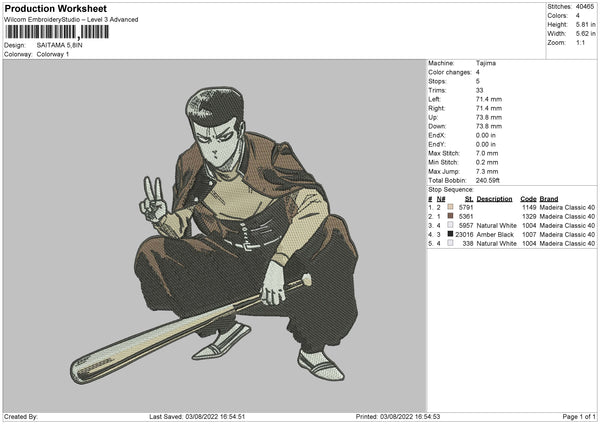Click the 'Page 1 of 1' footer

click(x=579, y=417)
